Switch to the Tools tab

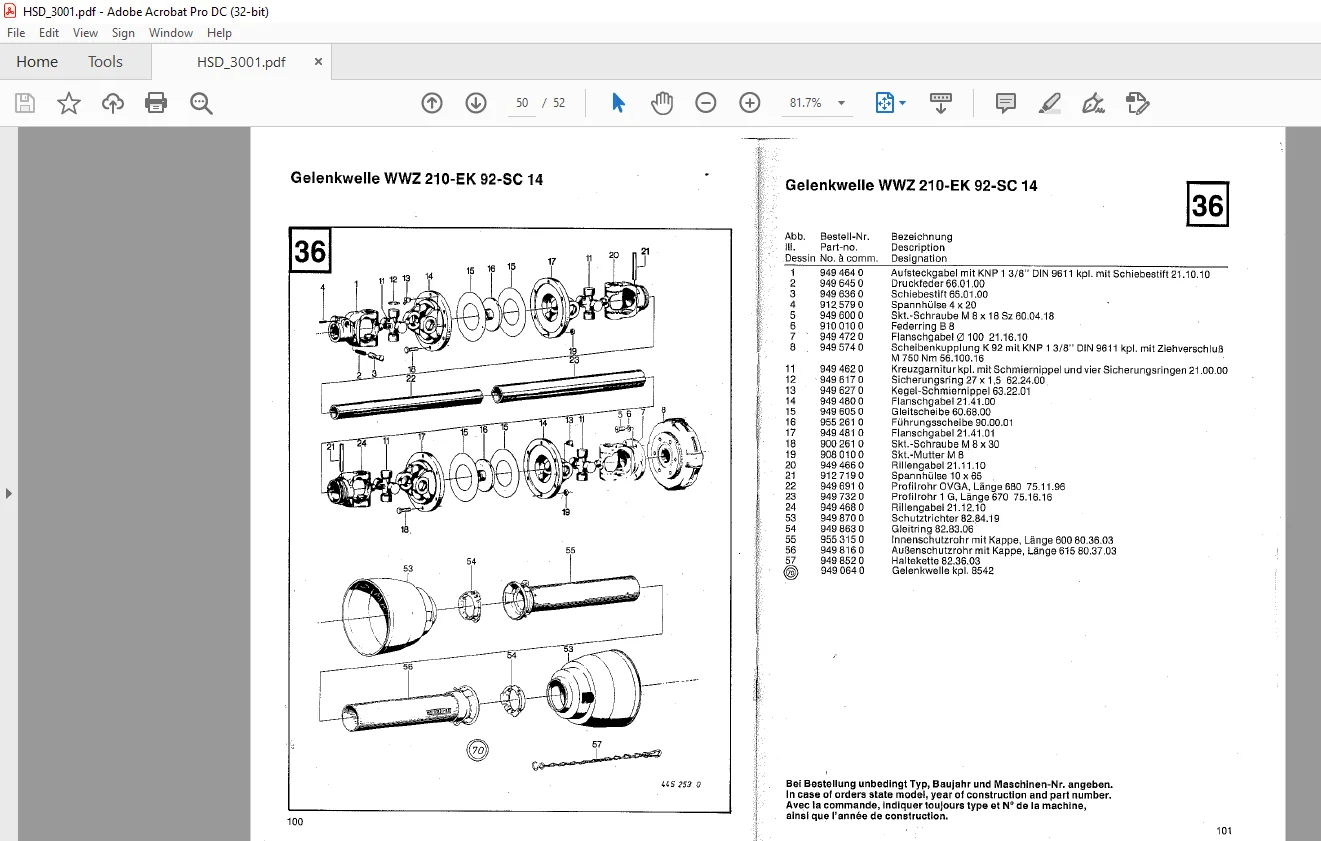pos(105,62)
